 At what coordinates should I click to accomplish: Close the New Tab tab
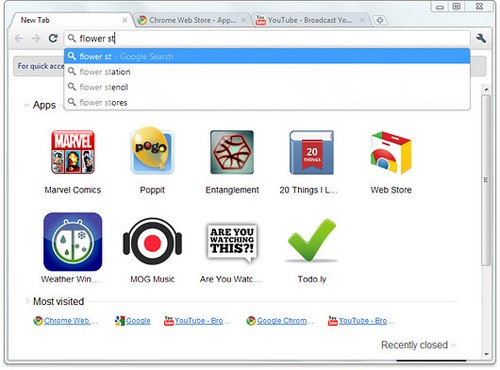[125, 20]
